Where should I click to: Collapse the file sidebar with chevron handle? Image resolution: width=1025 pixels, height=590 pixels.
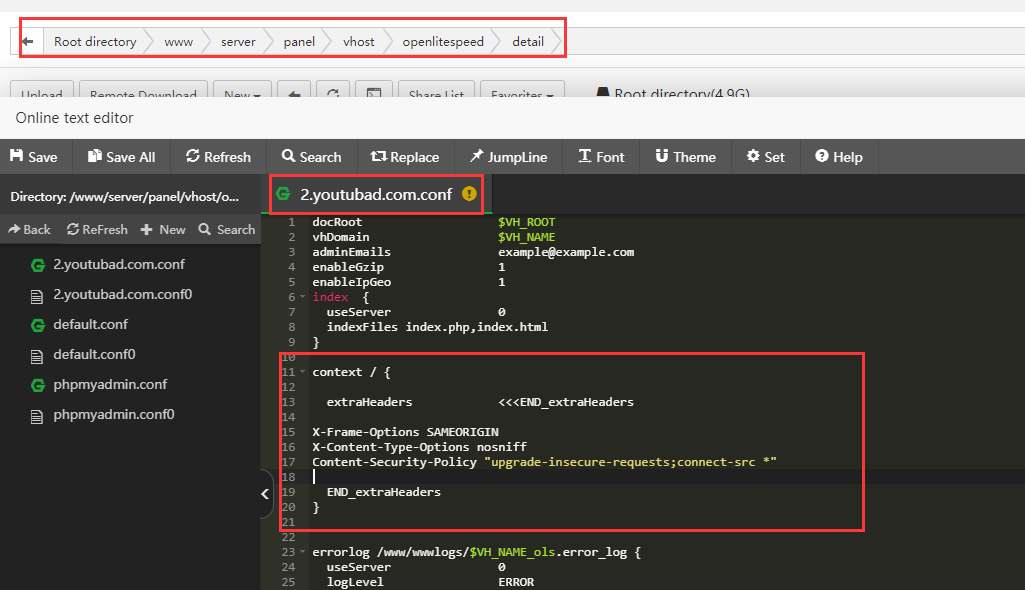265,494
